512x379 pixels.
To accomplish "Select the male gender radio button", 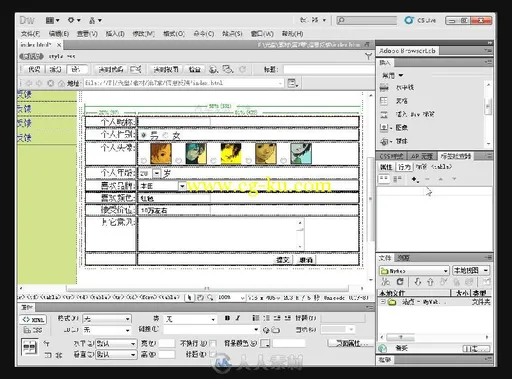I will [144, 135].
